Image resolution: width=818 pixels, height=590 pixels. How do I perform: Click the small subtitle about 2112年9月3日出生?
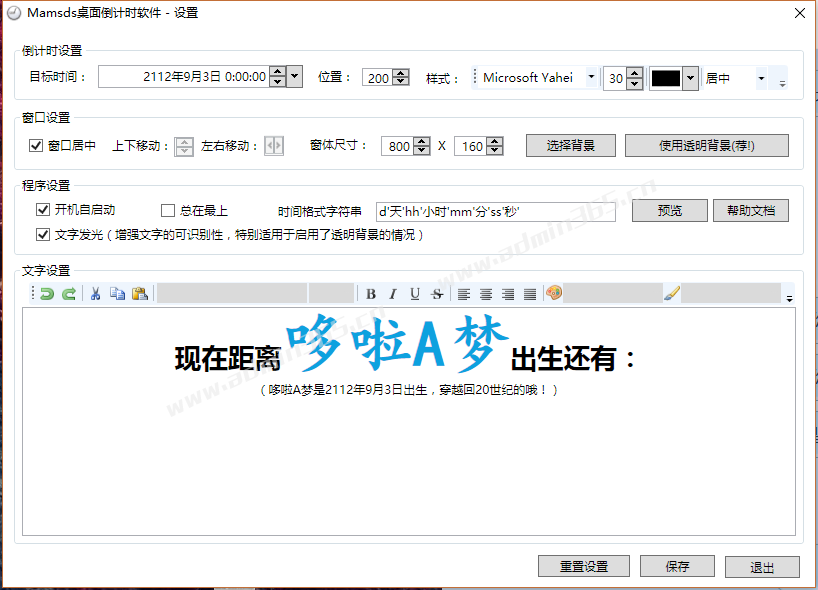point(408,390)
